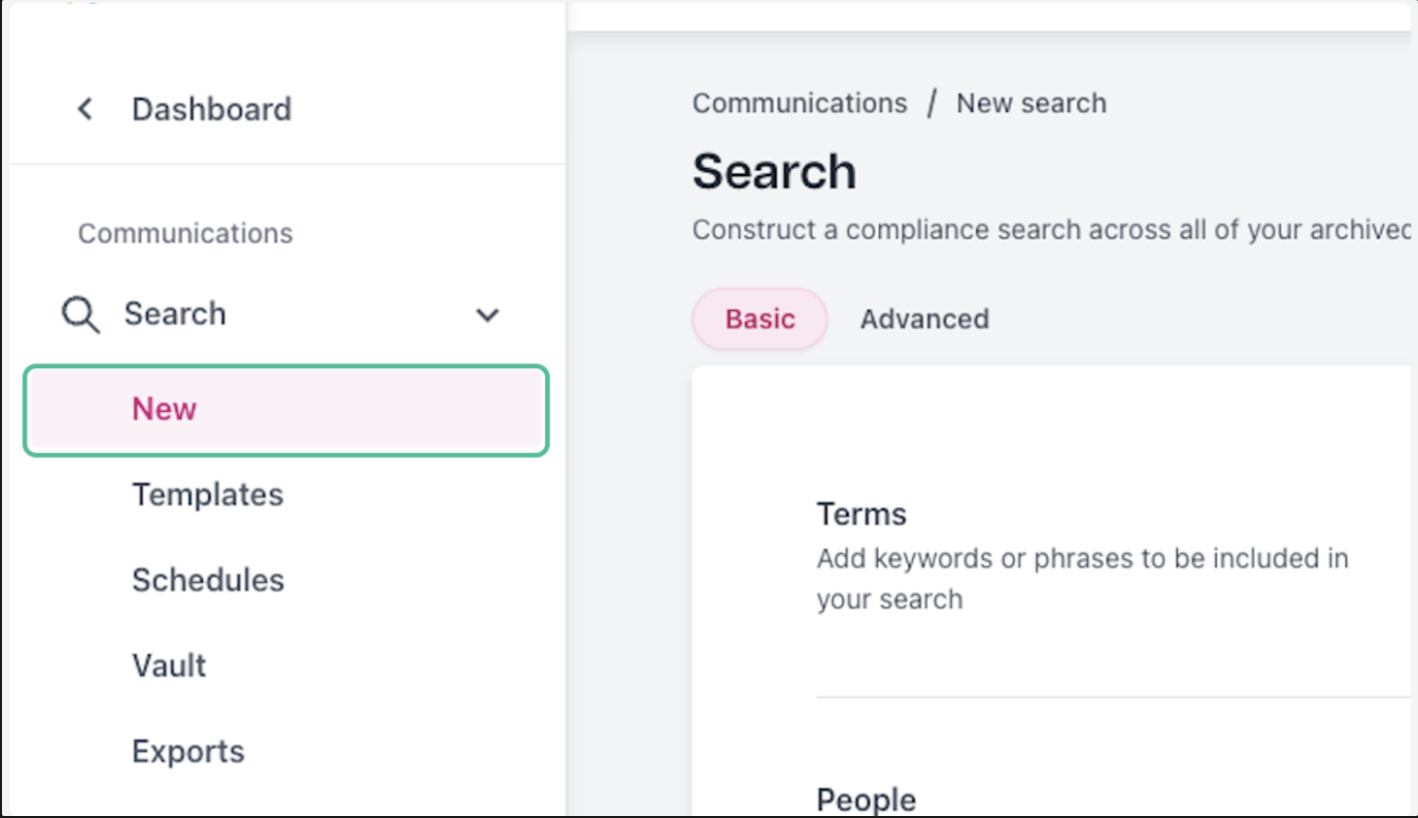Click the Search page heading
Image resolution: width=1418 pixels, height=818 pixels.
tap(774, 171)
